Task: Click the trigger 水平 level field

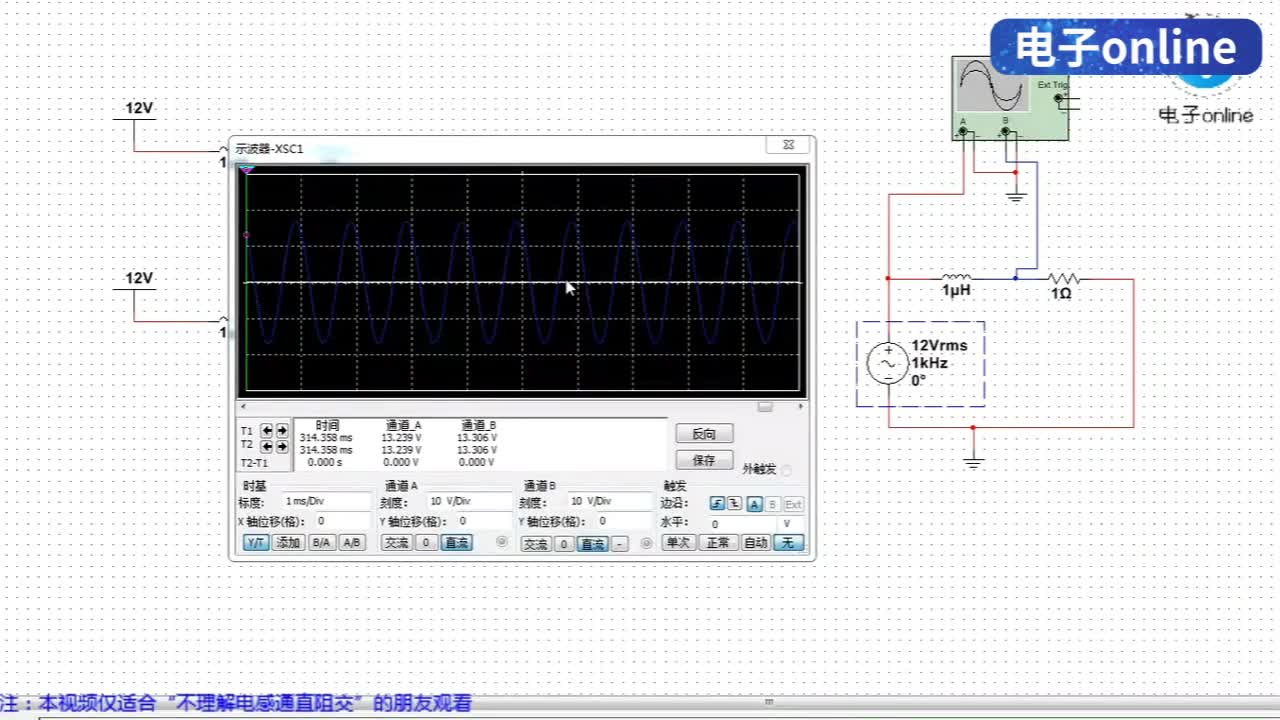Action: [x=742, y=524]
